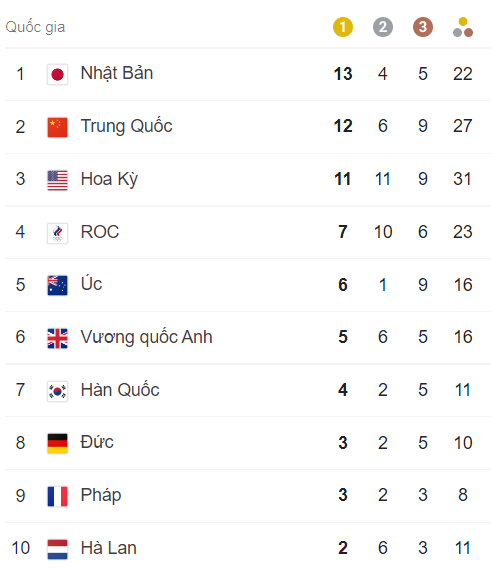The height and width of the screenshot is (570, 491).
Task: Open the Nhật Bản country row
Action: pyautogui.click(x=248, y=74)
